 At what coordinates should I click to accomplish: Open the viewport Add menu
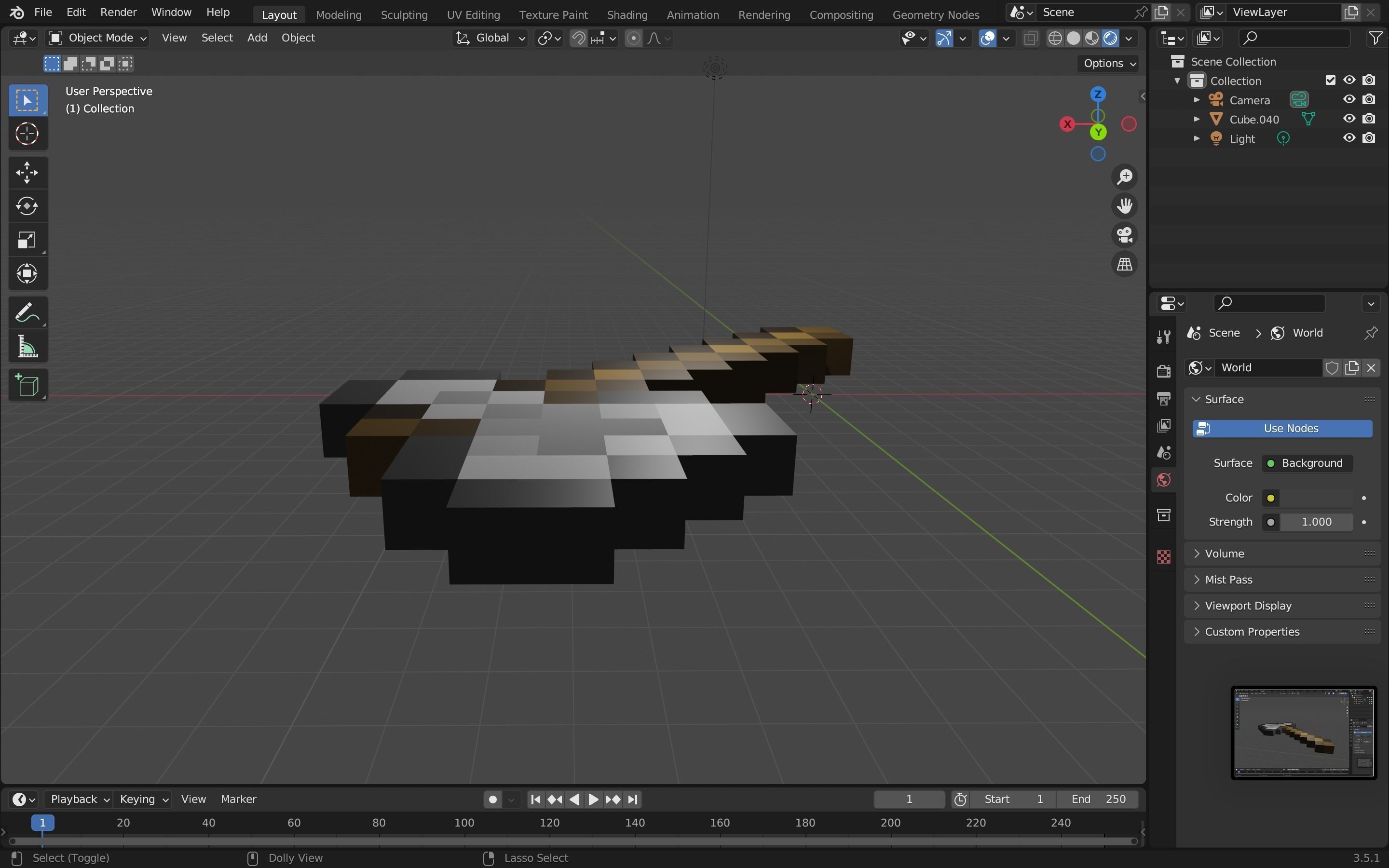[x=257, y=38]
